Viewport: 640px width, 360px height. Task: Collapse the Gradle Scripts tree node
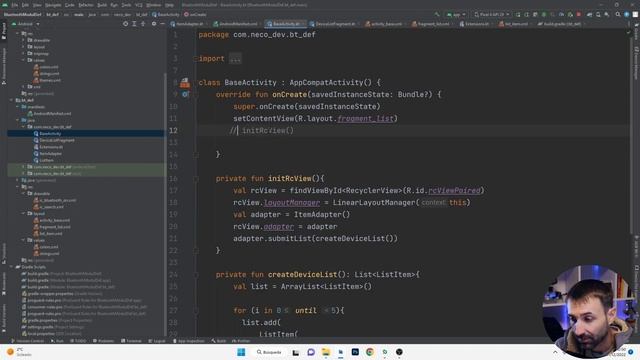[12, 267]
